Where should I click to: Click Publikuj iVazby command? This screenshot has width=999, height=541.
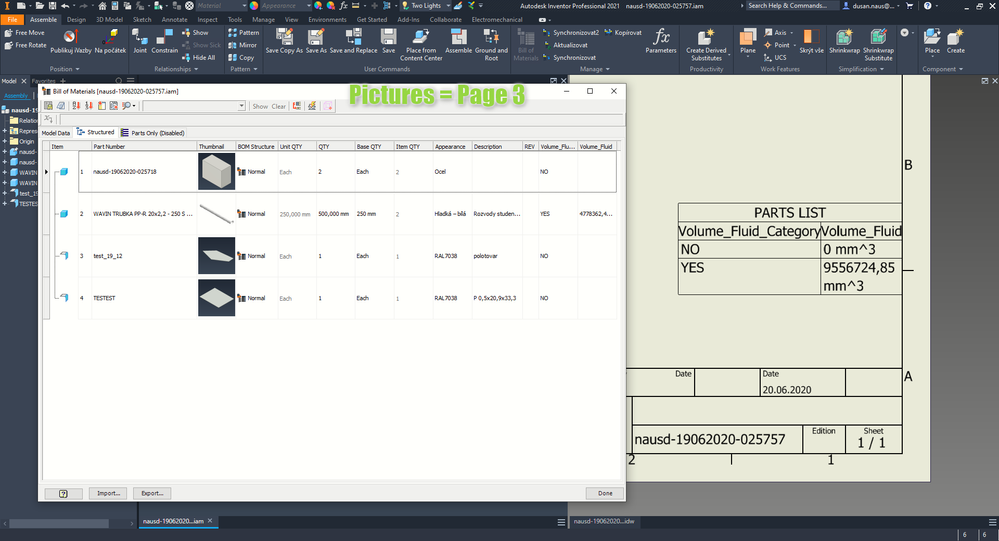point(71,41)
